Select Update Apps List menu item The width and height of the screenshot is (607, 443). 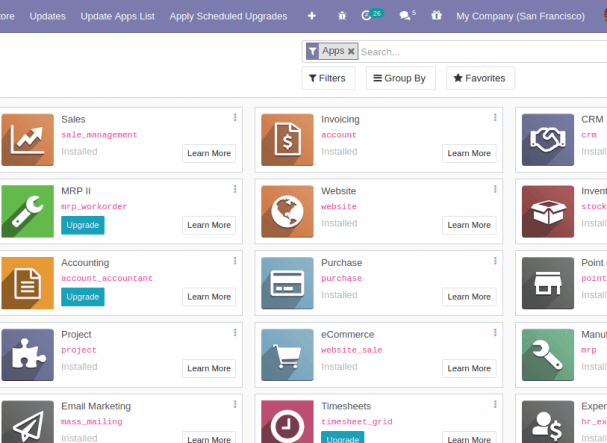(x=117, y=16)
